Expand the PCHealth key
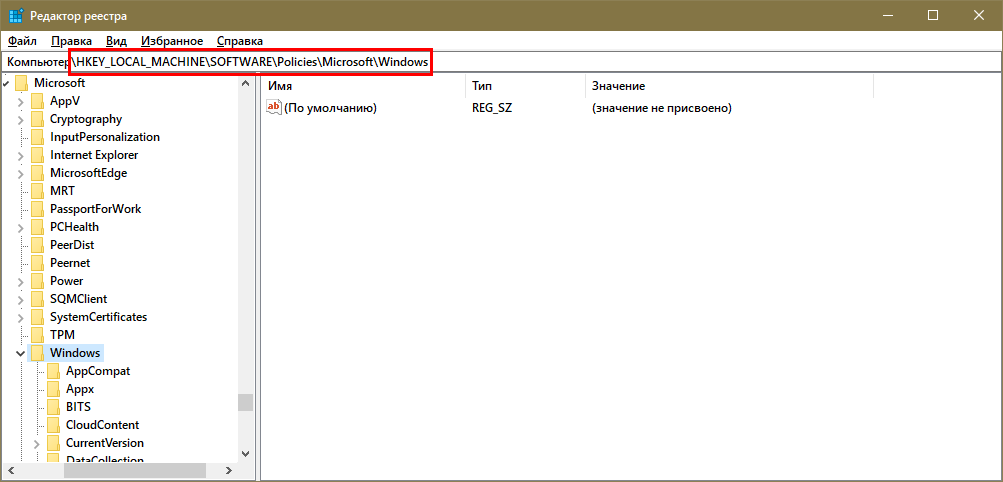Viewport: 1003px width, 482px height. click(21, 227)
